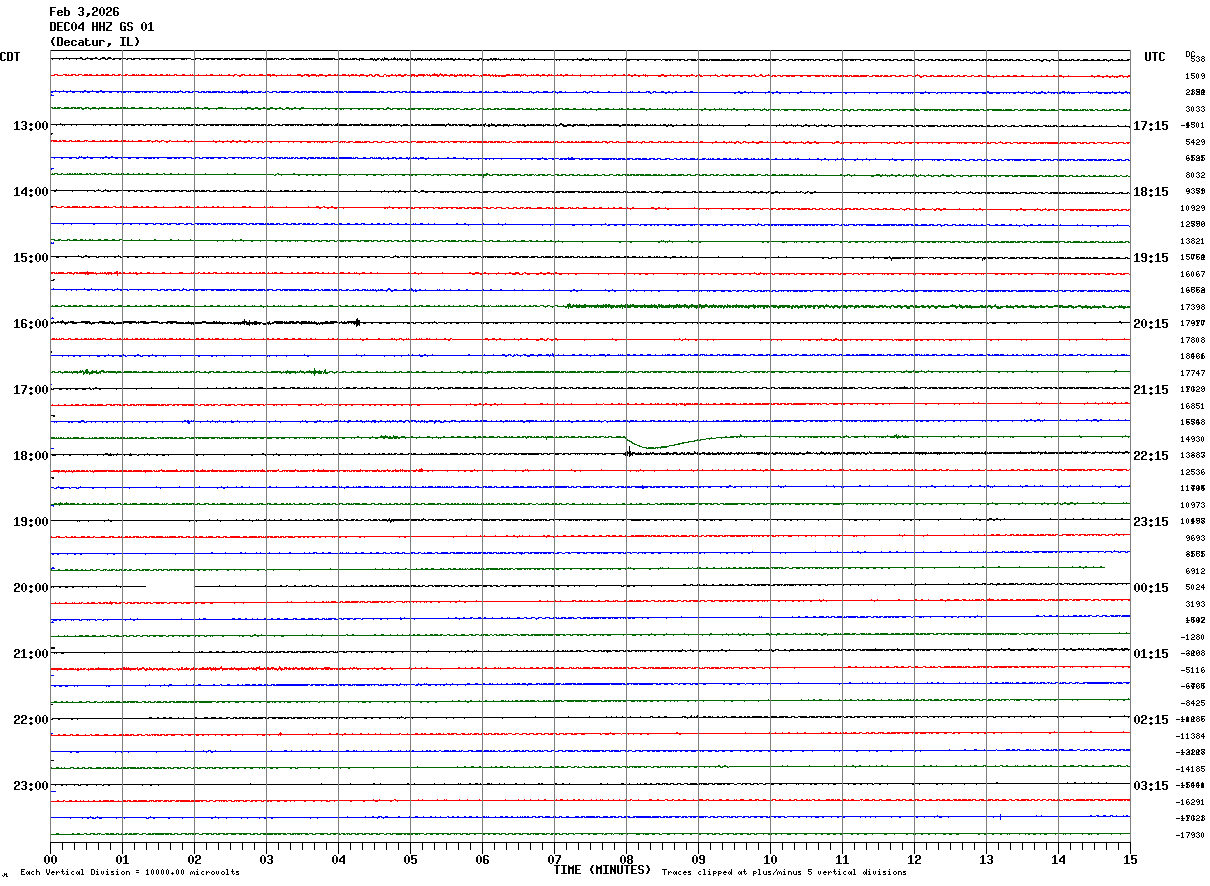This screenshot has width=1210, height=886.
Task: Select the 17:00 CDT row label
Action: tap(30, 390)
